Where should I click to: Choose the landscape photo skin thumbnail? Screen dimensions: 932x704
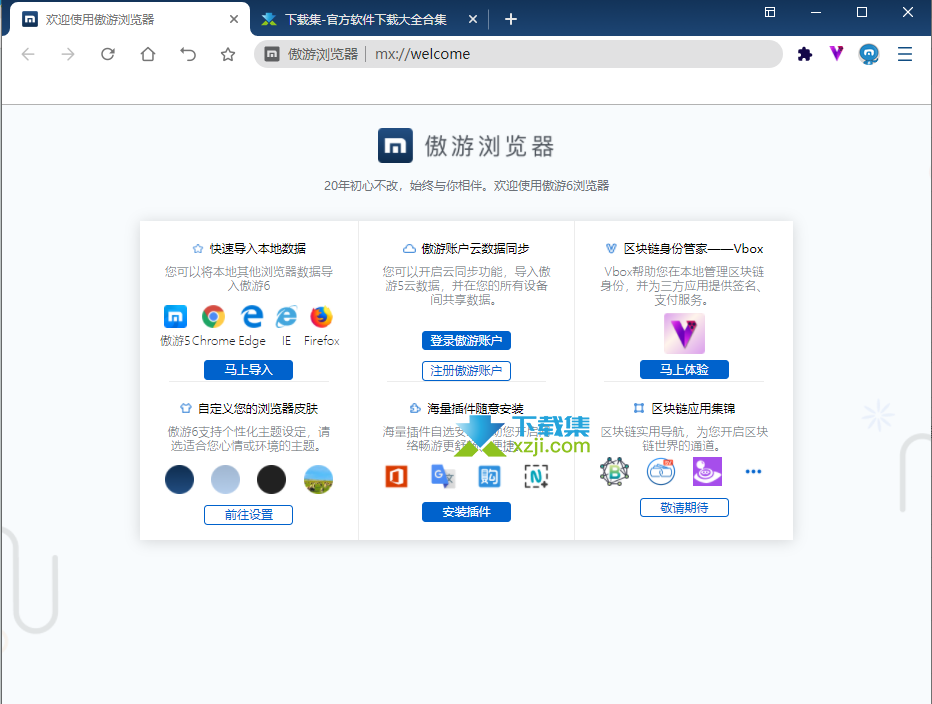318,479
